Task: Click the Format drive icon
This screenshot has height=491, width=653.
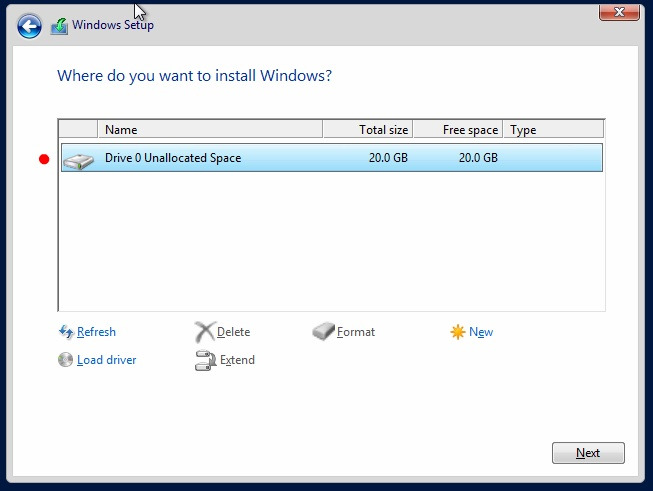Action: click(x=324, y=331)
